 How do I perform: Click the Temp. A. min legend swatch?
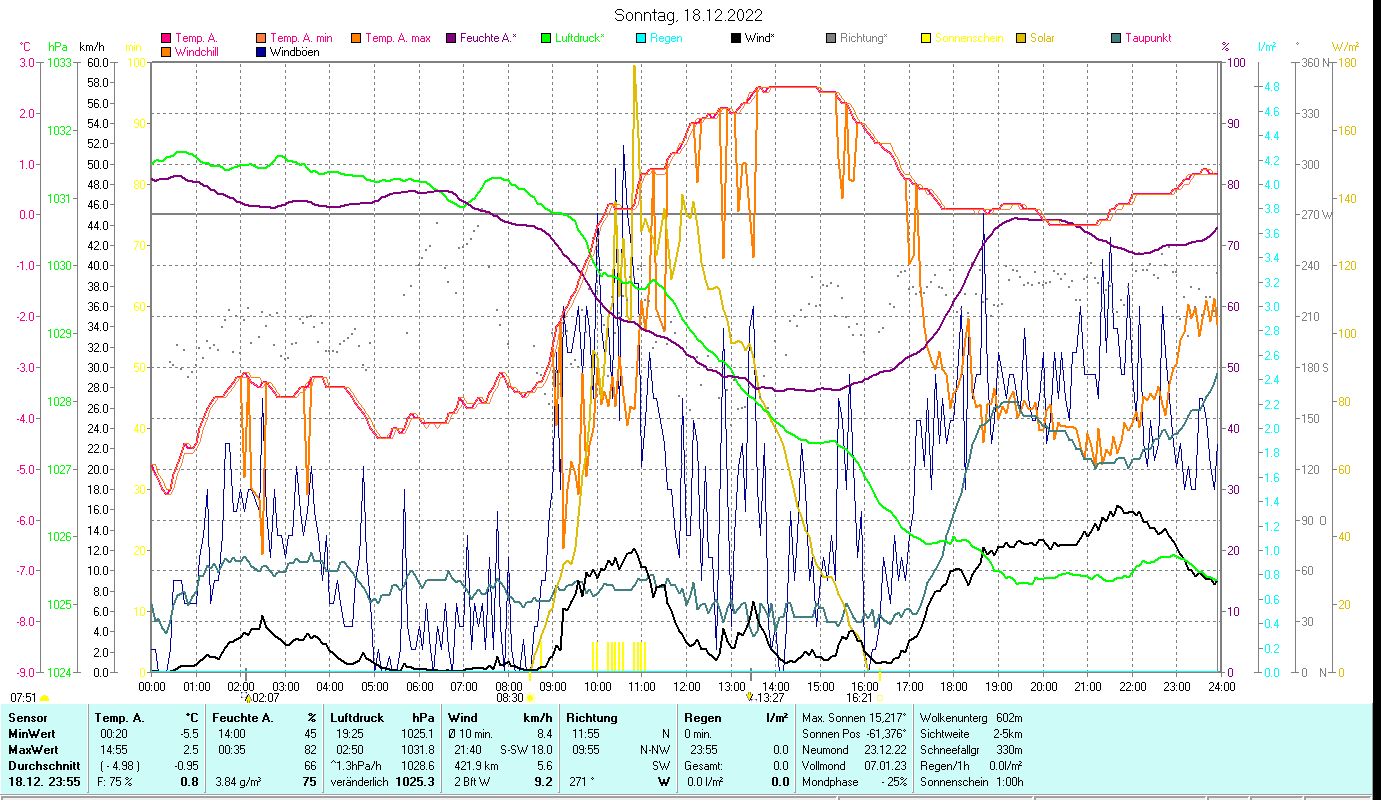click(x=261, y=39)
